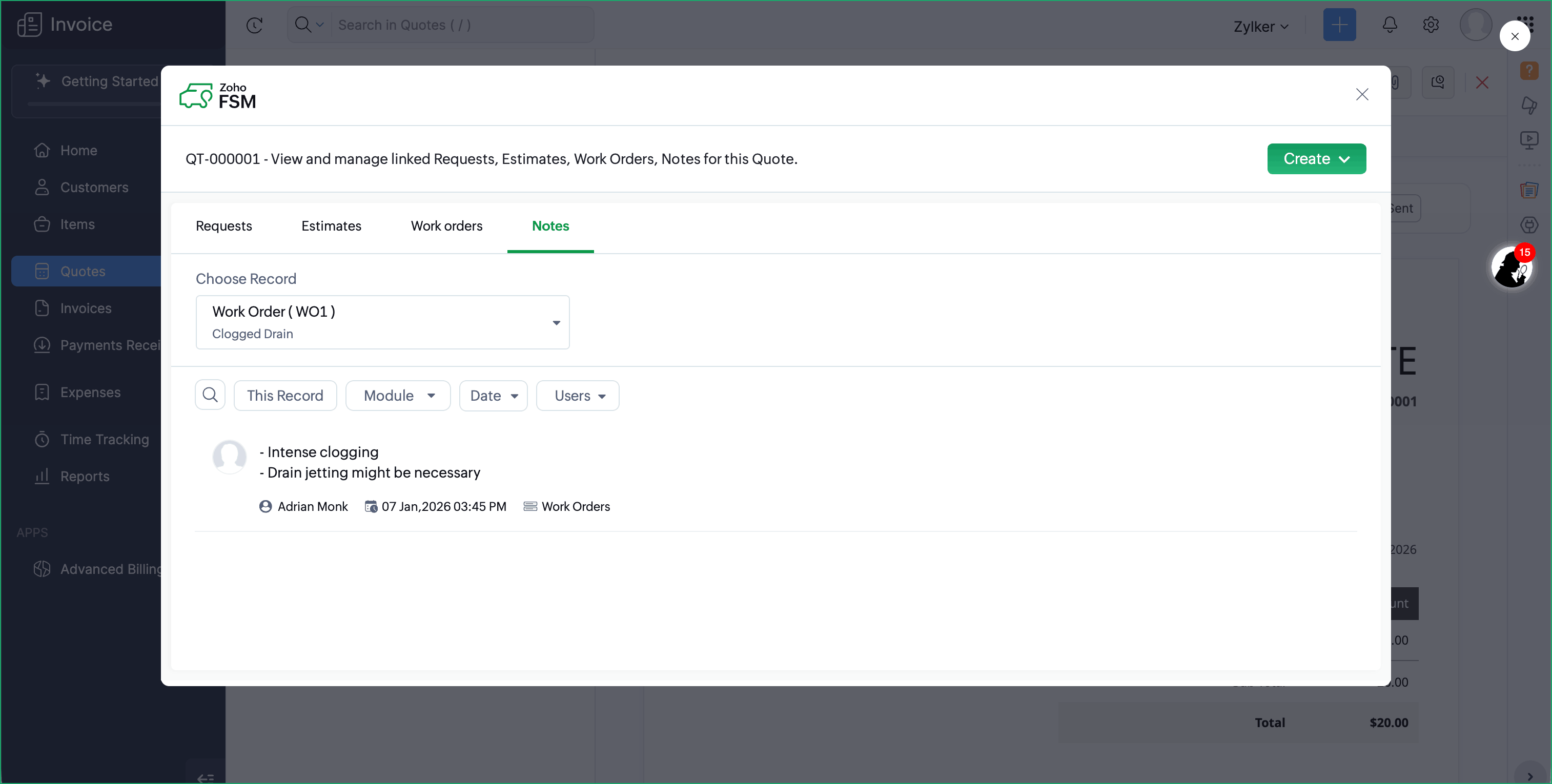The height and width of the screenshot is (784, 1552).
Task: Expand the Module filter dropdown
Action: [398, 395]
